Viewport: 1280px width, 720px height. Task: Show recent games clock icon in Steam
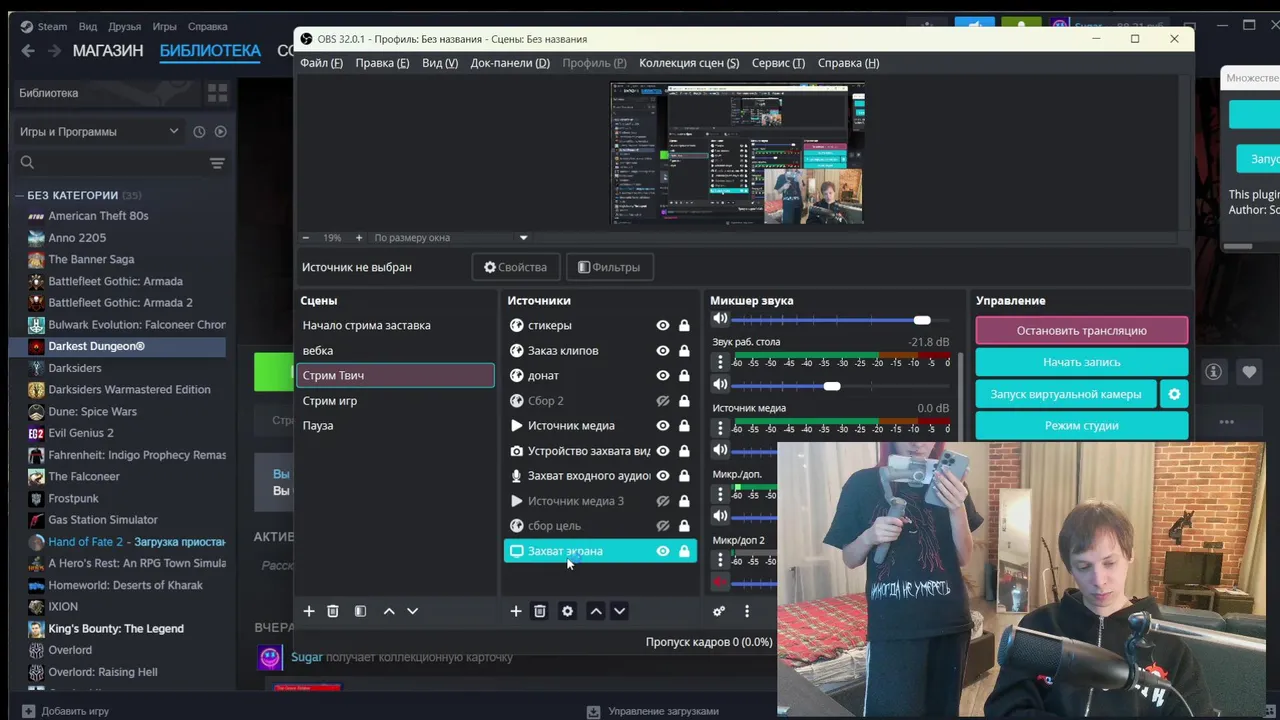pyautogui.click(x=199, y=132)
